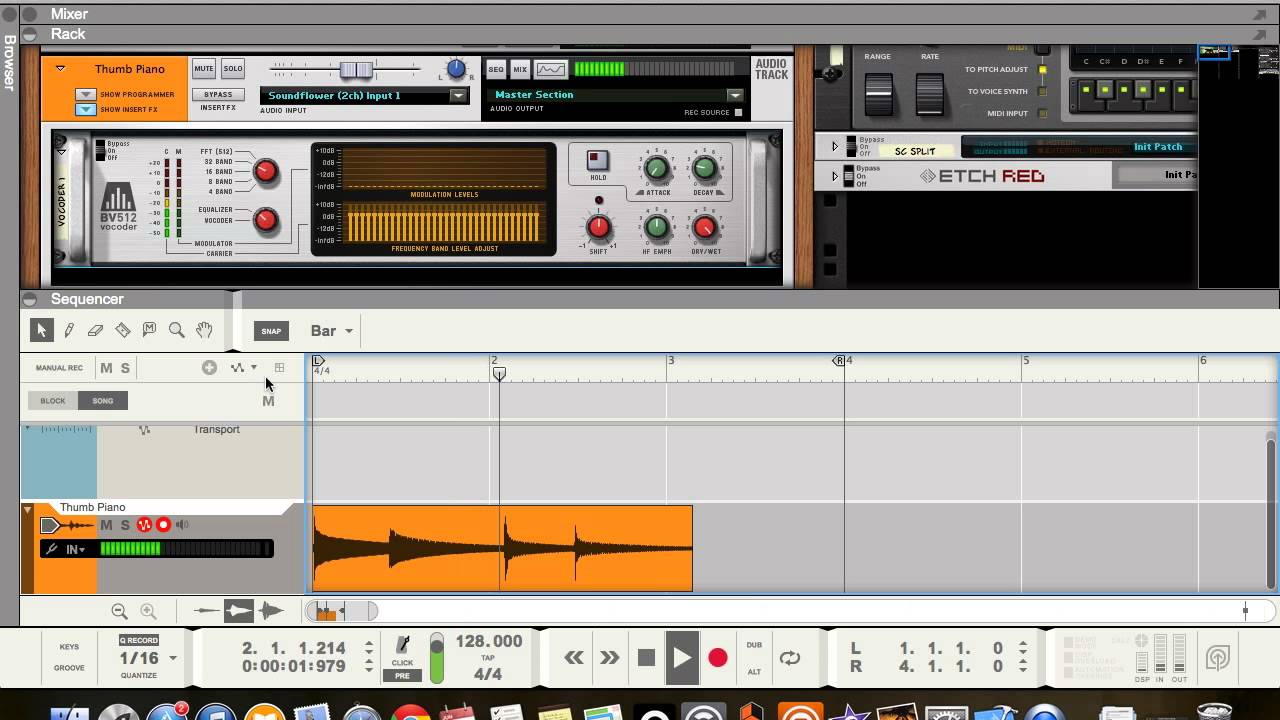Click the add track plus icon

pos(209,368)
